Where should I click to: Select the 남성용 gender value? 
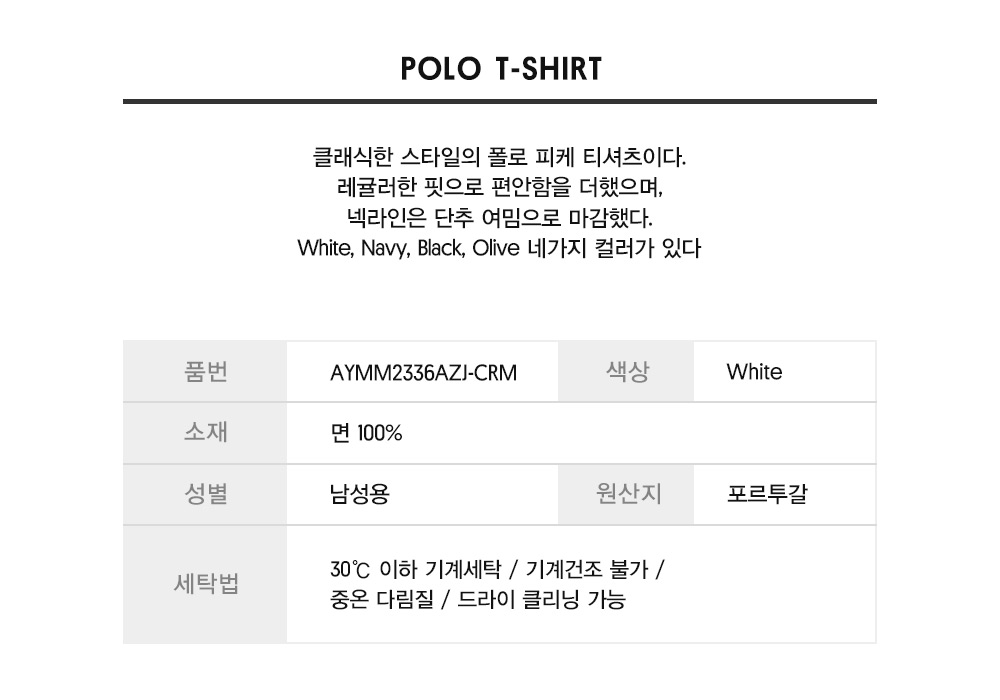360,495
